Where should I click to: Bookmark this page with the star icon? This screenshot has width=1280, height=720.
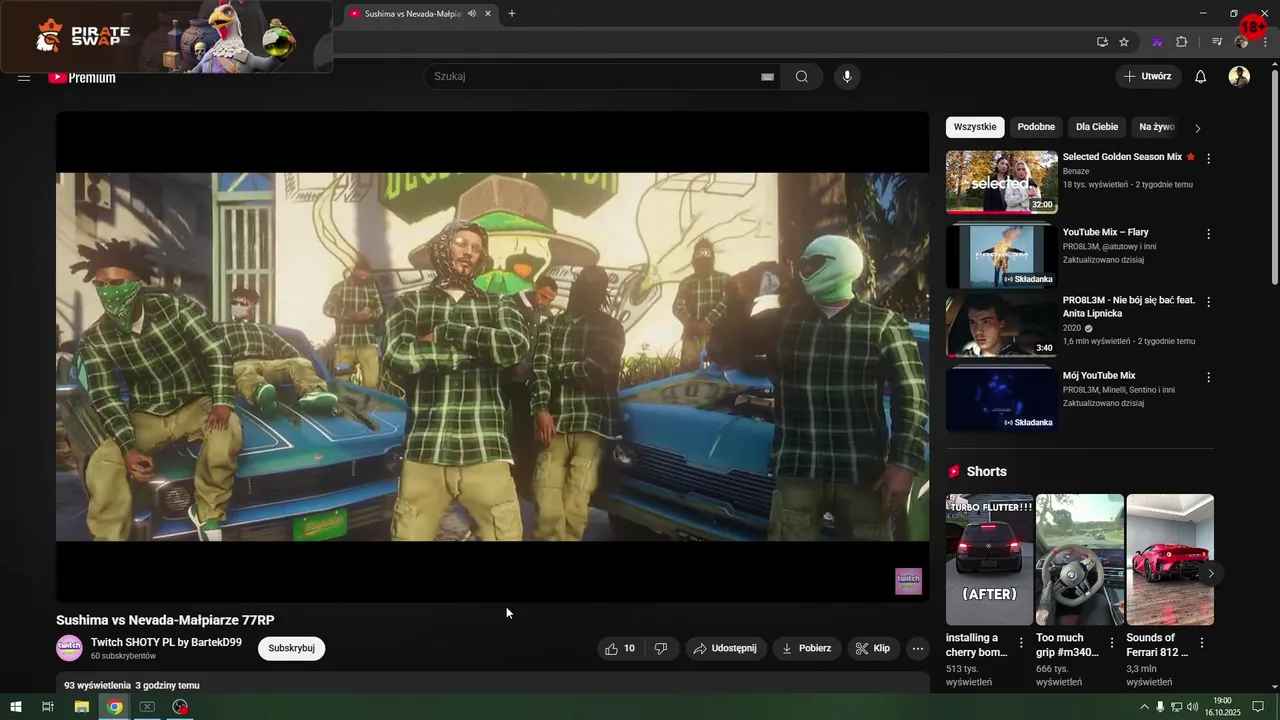(x=1124, y=42)
